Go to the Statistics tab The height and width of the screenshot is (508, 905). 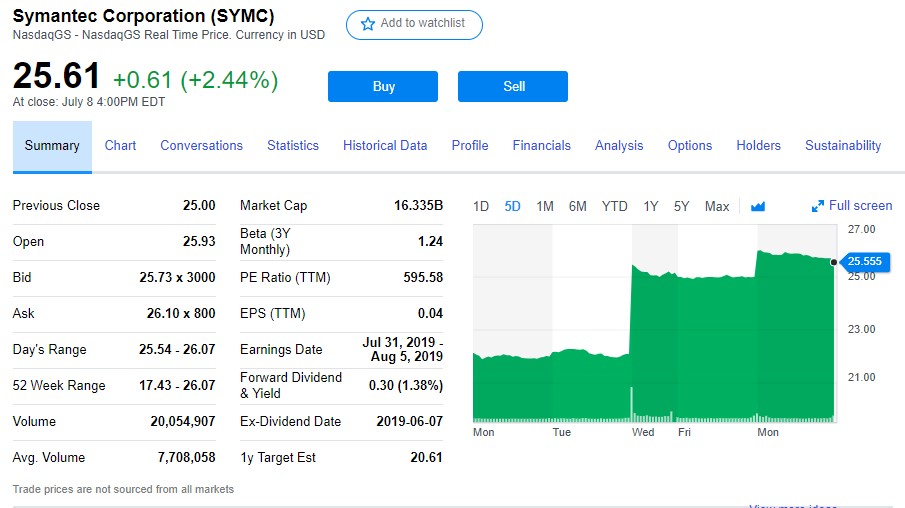tap(293, 145)
